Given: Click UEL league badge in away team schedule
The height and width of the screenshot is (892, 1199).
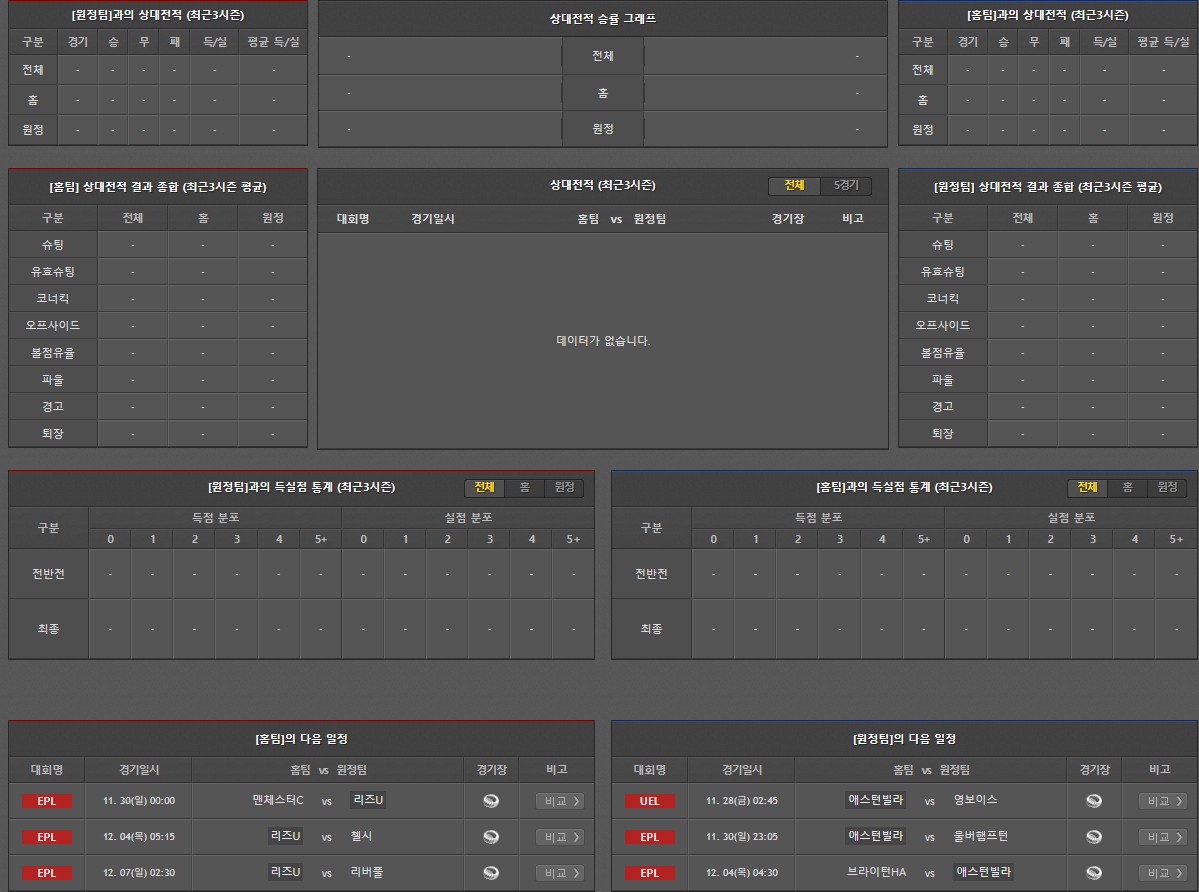Looking at the screenshot, I should pyautogui.click(x=649, y=801).
